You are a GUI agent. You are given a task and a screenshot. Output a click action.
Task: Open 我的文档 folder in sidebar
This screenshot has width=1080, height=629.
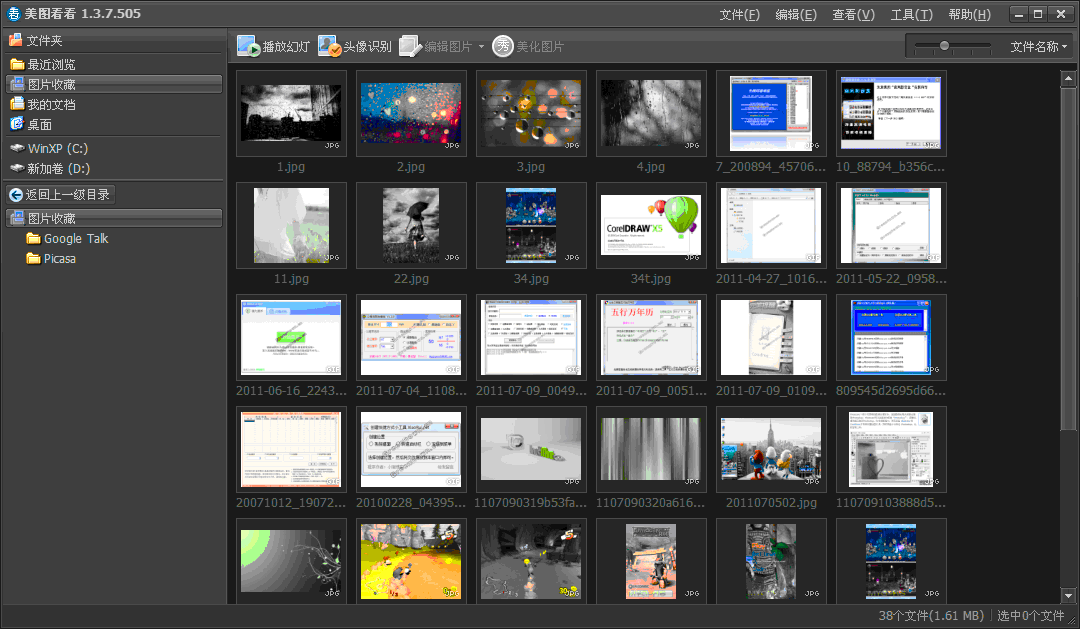(x=50, y=105)
